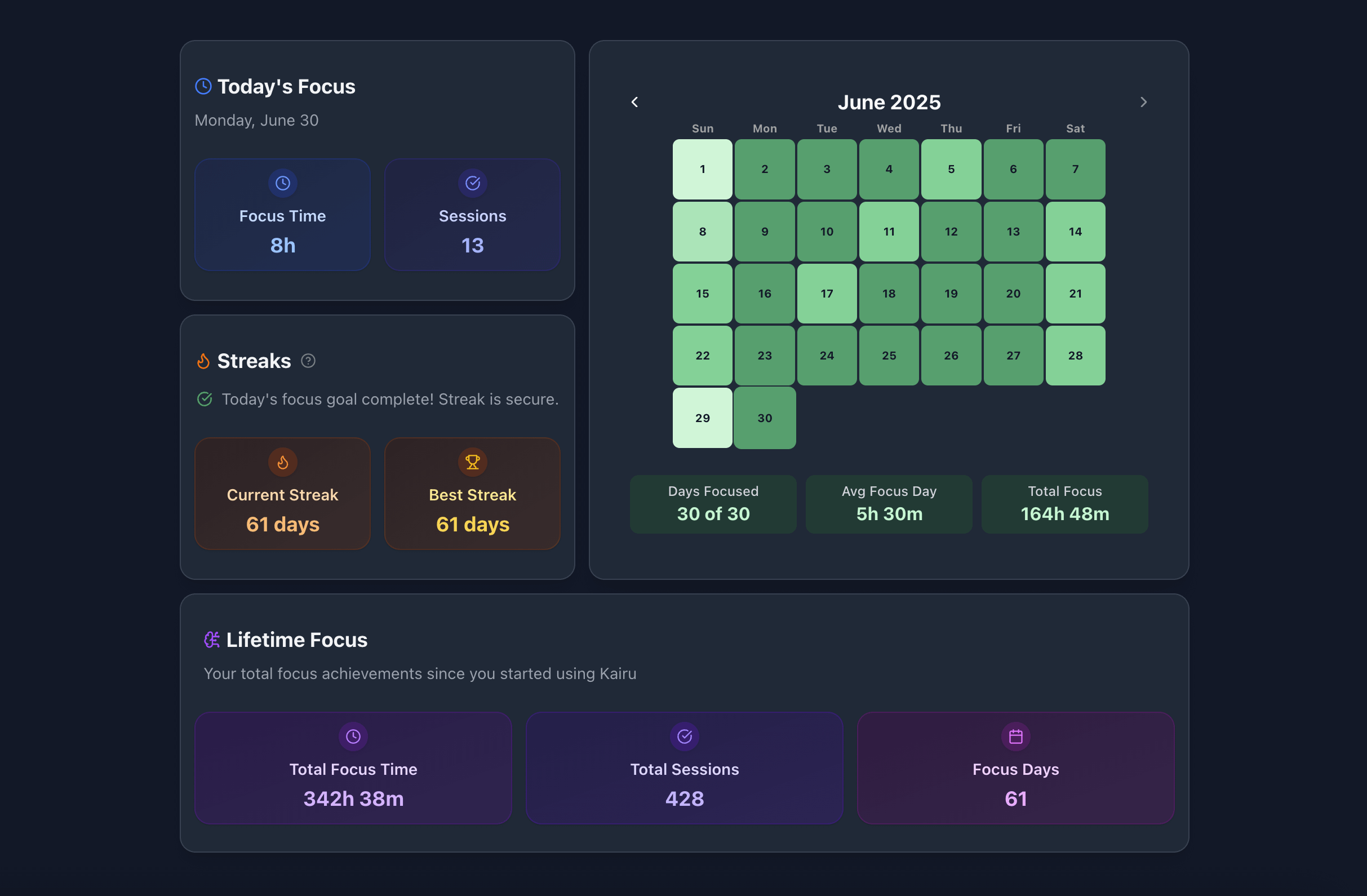Click the Days Focused 30 of 30 stat
The image size is (1367, 896).
713,504
